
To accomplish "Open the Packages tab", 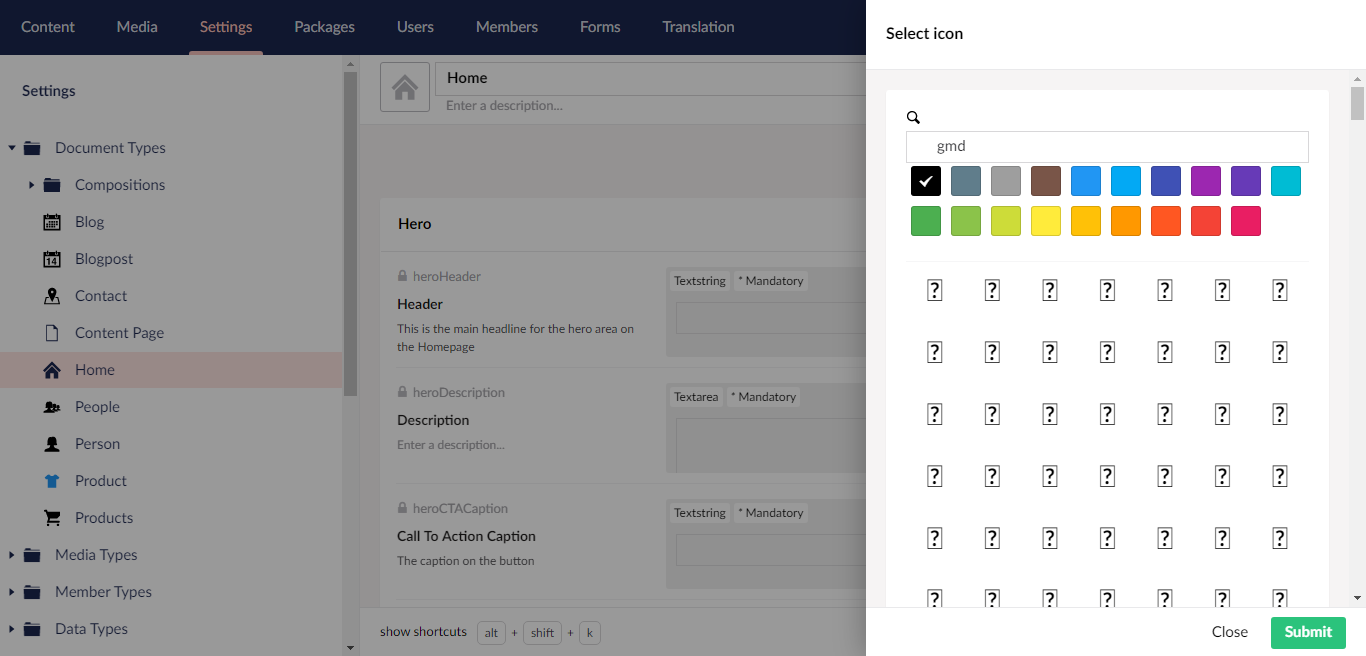I will [324, 27].
